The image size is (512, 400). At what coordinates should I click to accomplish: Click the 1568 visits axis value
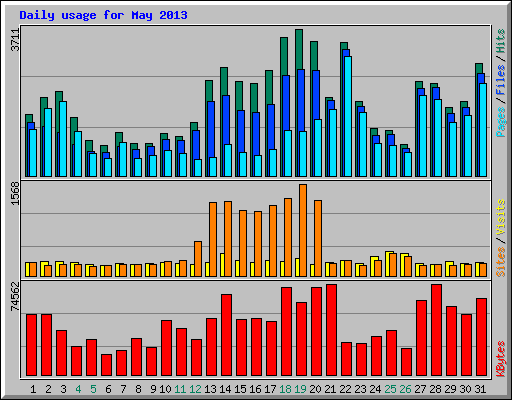click(15, 194)
